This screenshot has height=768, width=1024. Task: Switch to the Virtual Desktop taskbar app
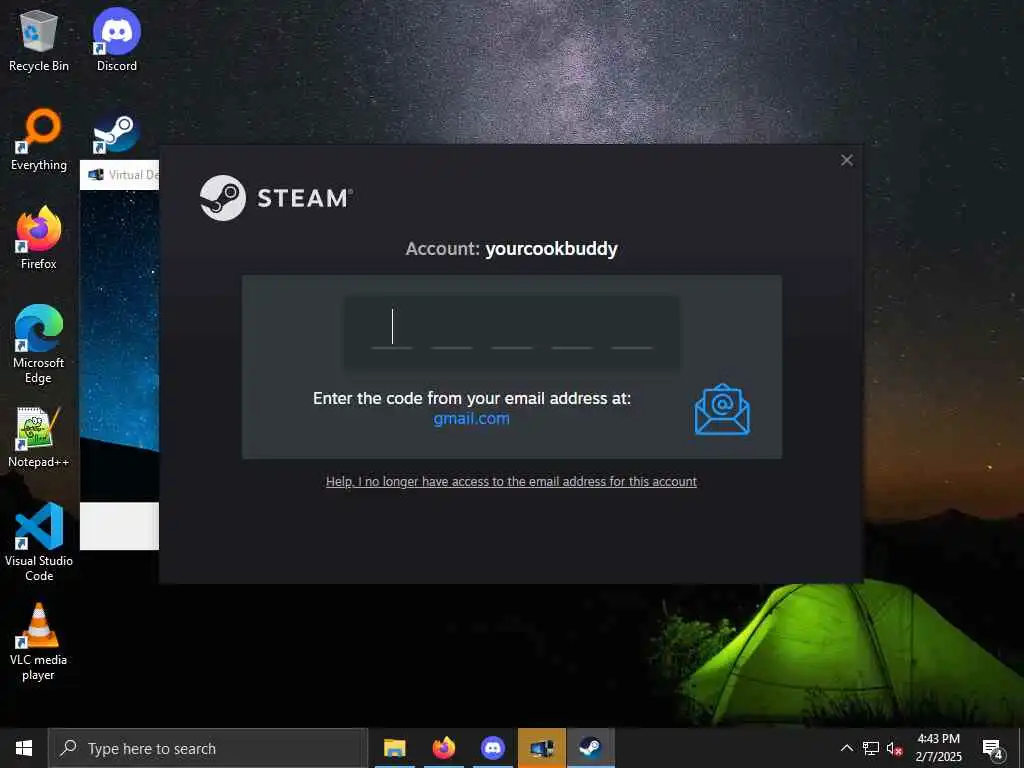point(541,748)
